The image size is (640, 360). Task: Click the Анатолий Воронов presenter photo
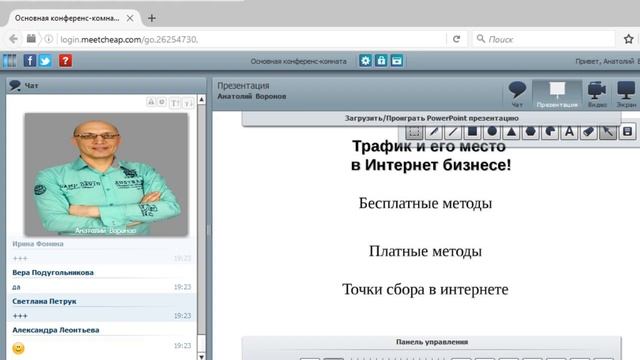pos(106,174)
